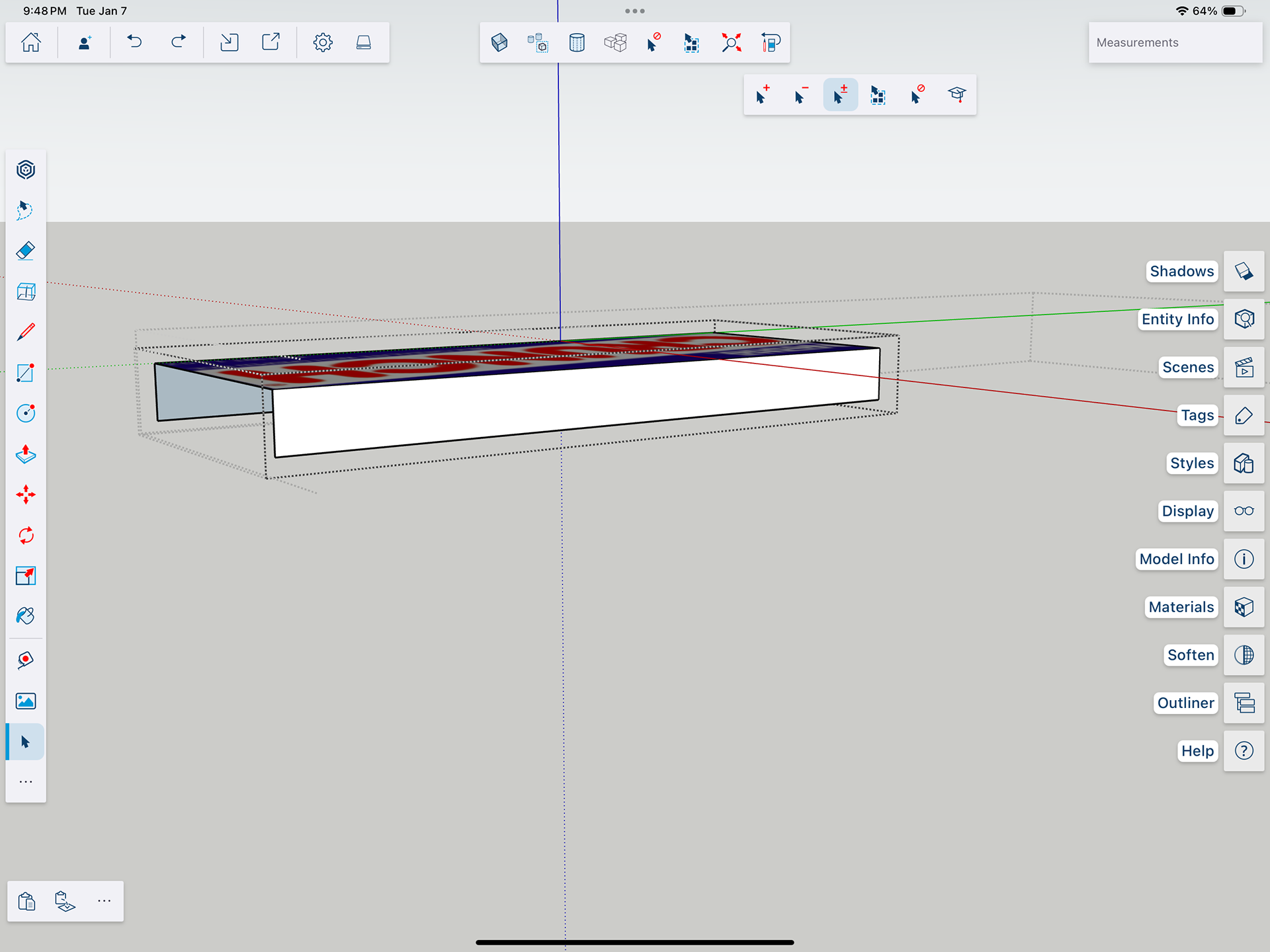Screen dimensions: 1270x952
Task: Tap the Measurements input field
Action: click(x=1175, y=43)
